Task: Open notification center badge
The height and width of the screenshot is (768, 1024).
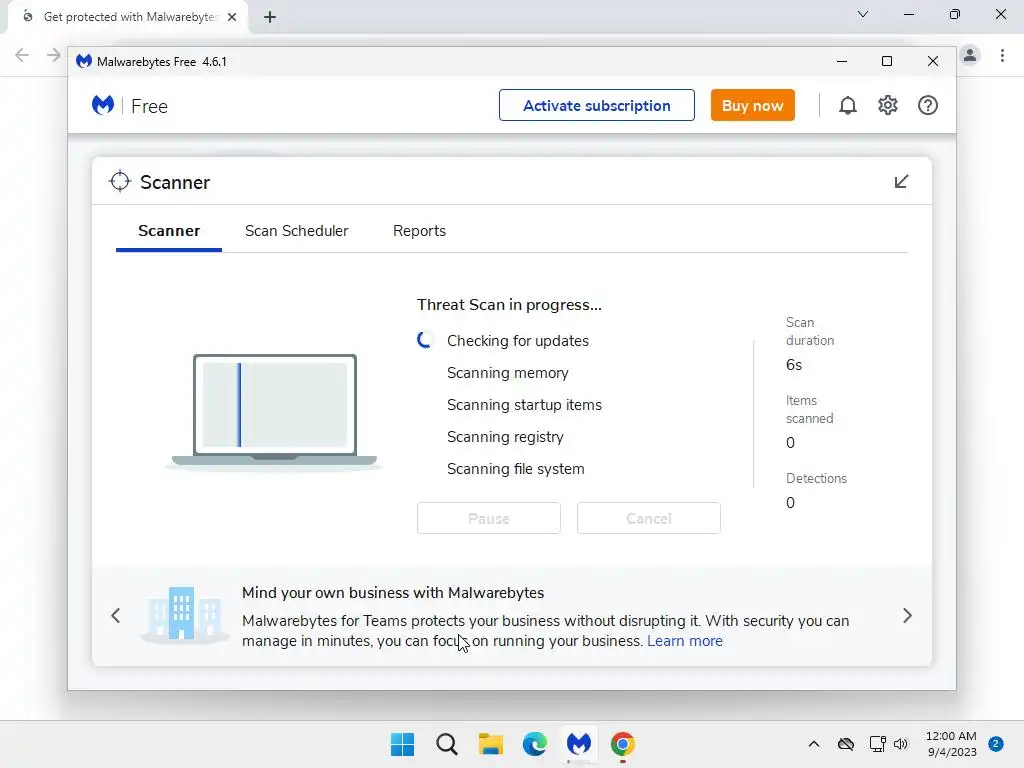Action: click(x=995, y=744)
